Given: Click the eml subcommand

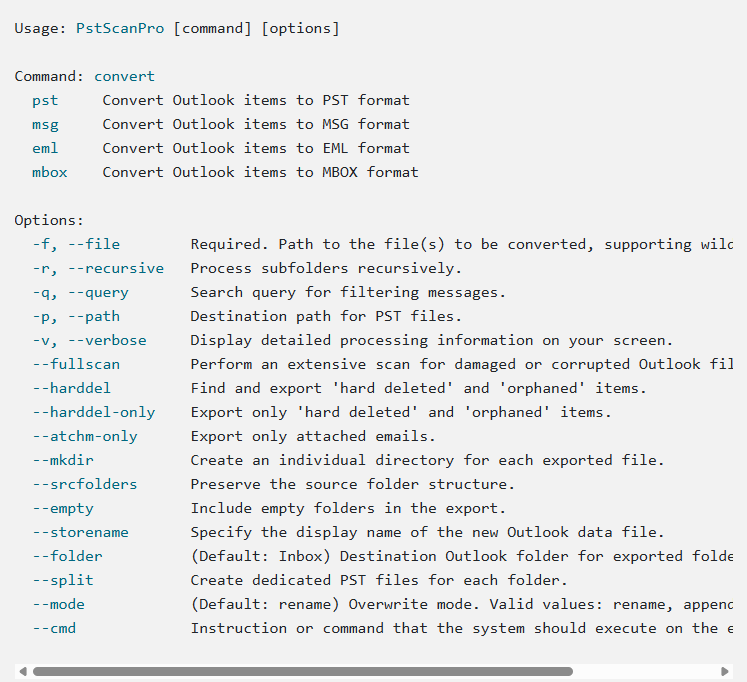Looking at the screenshot, I should 45,148.
